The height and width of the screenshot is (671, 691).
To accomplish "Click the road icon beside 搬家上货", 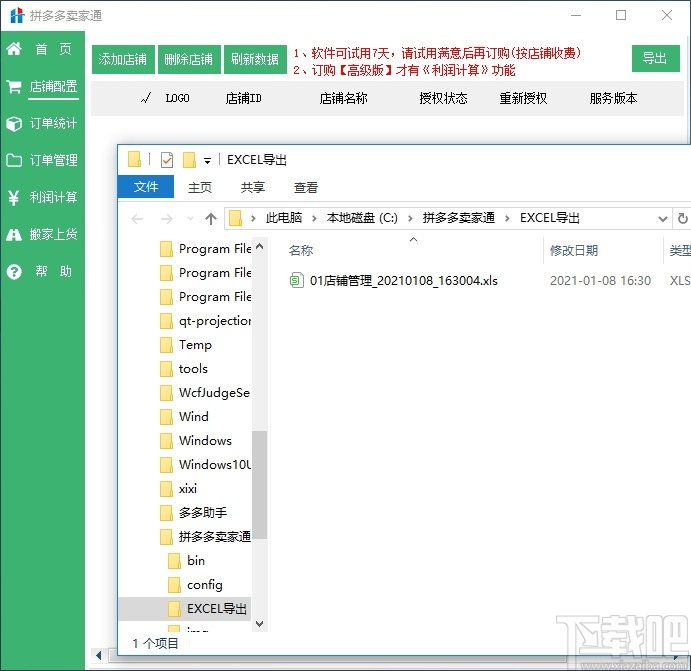I will click(14, 235).
